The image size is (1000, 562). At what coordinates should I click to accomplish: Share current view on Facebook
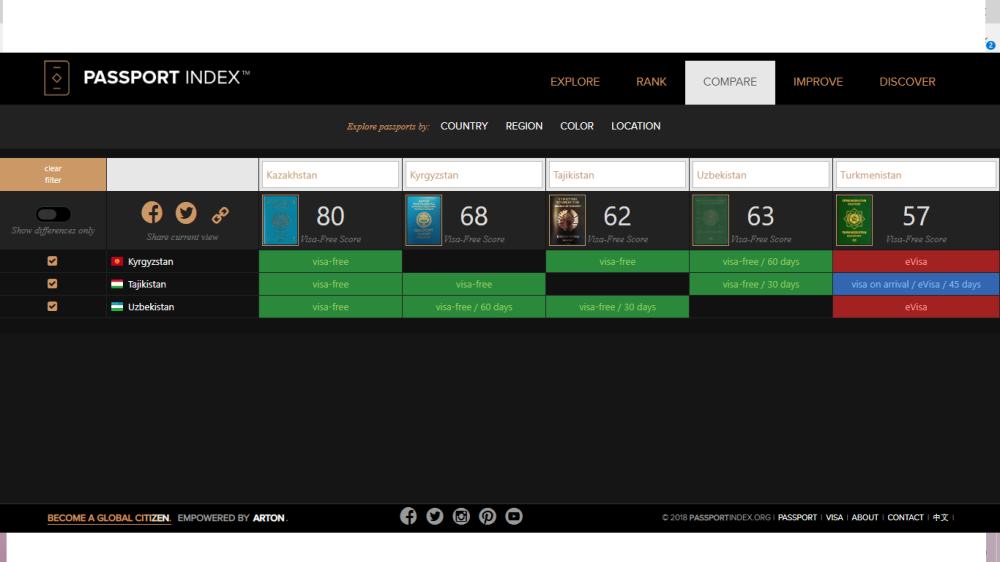point(152,212)
